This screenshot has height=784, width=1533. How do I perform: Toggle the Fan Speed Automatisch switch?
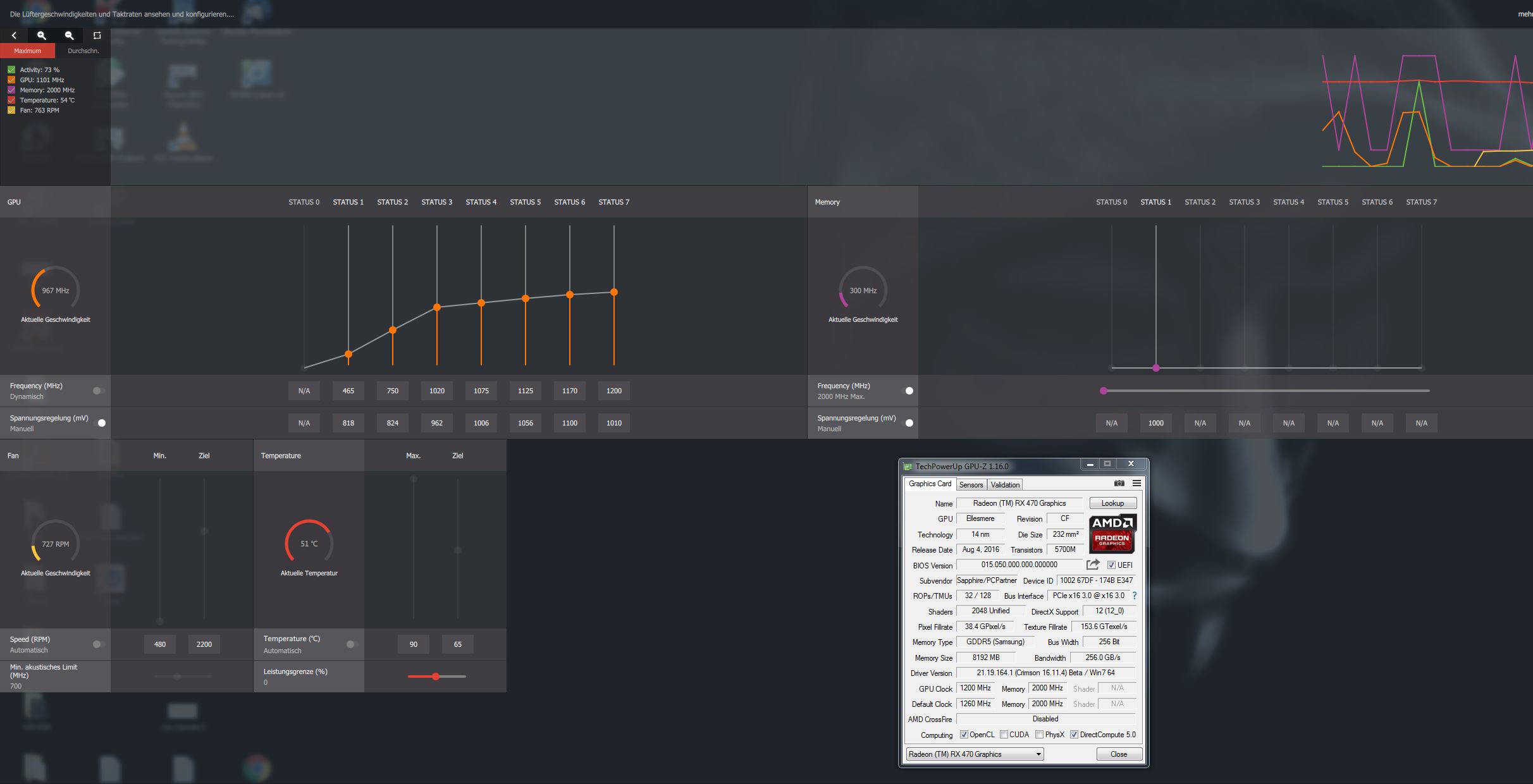point(98,644)
